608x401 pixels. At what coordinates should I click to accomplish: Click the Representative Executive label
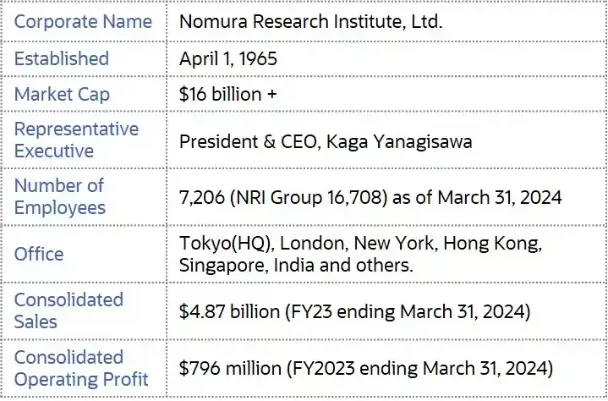76,140
